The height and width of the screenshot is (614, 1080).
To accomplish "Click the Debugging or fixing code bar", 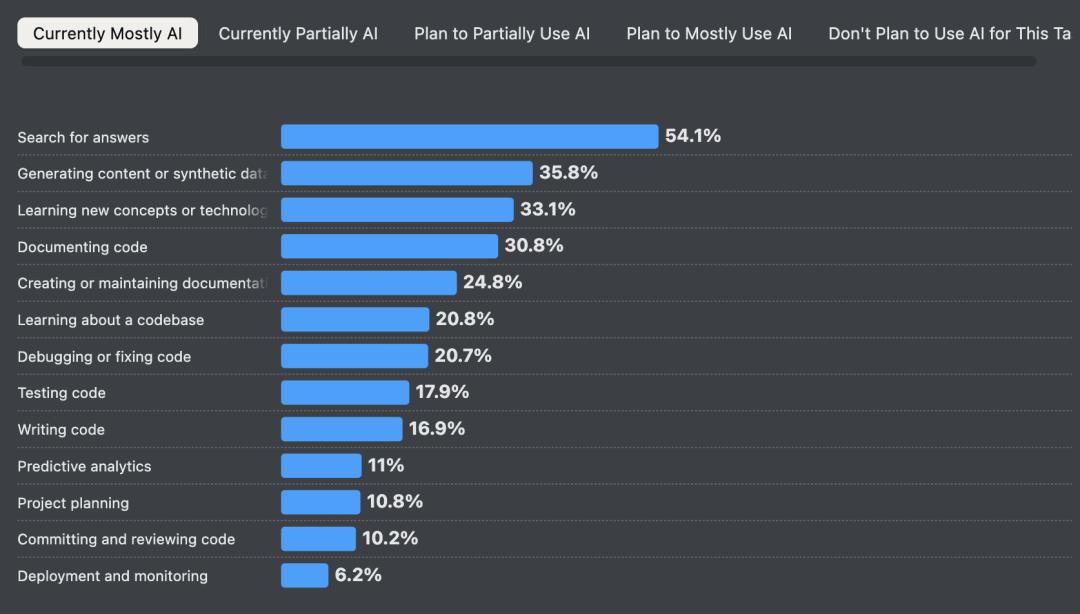I will click(355, 356).
